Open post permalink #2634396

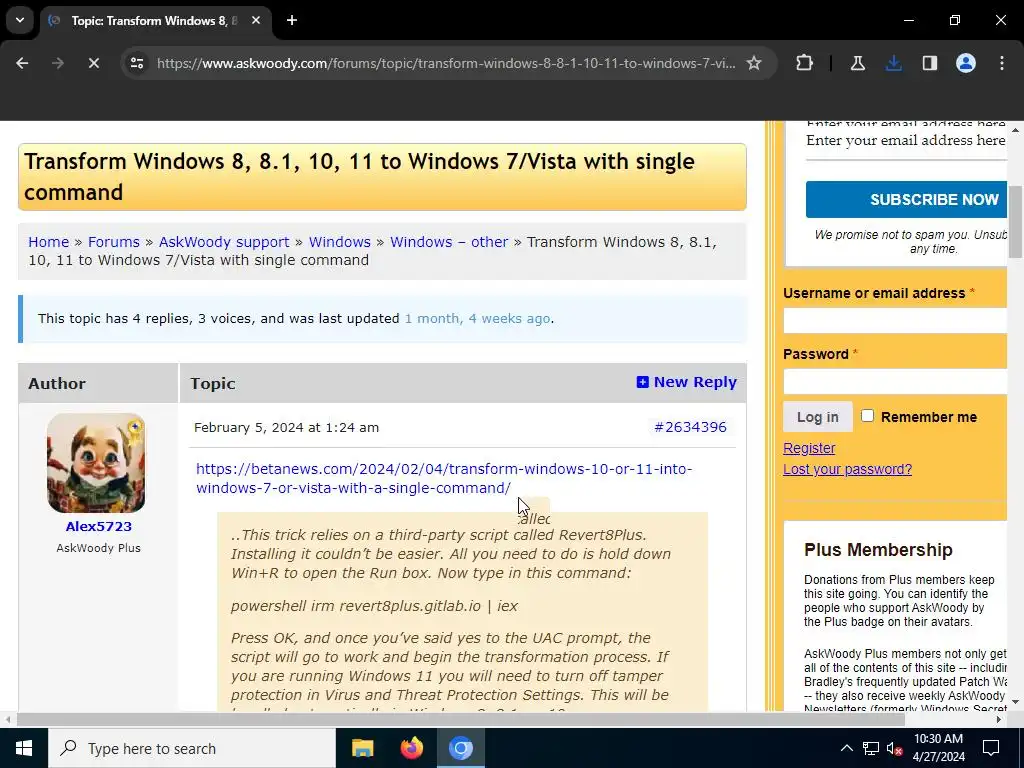point(690,427)
